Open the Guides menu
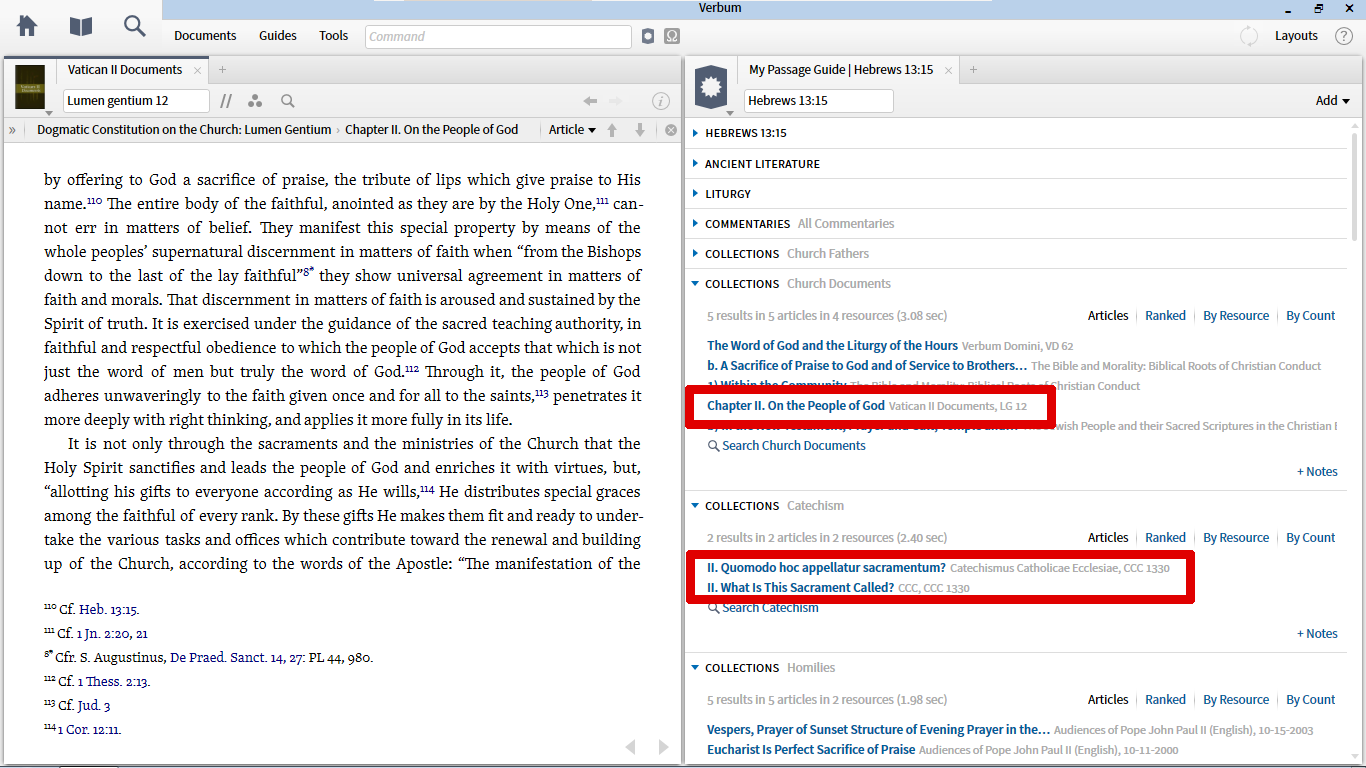This screenshot has height=768, width=1366. point(278,36)
